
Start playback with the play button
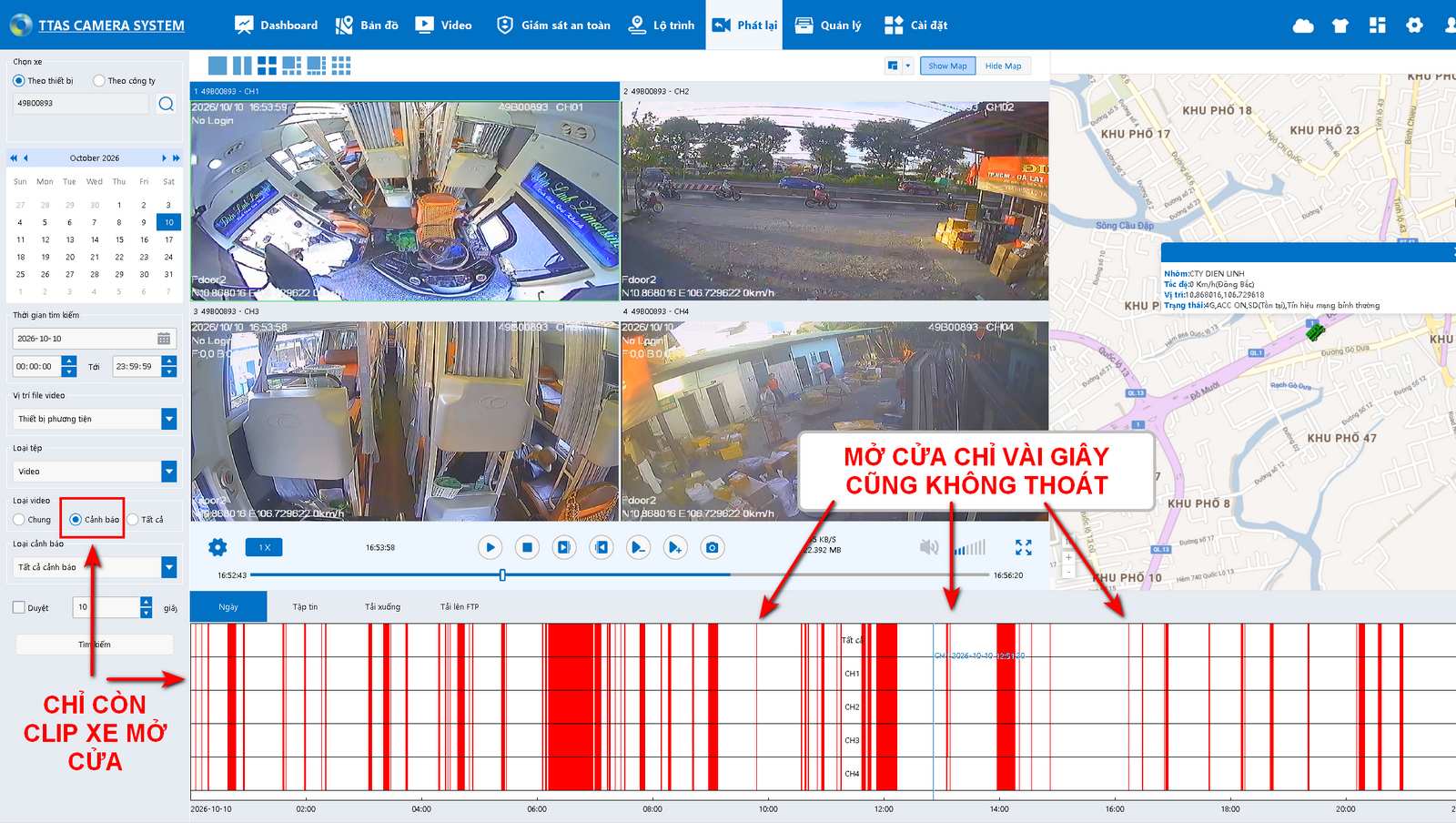490,547
